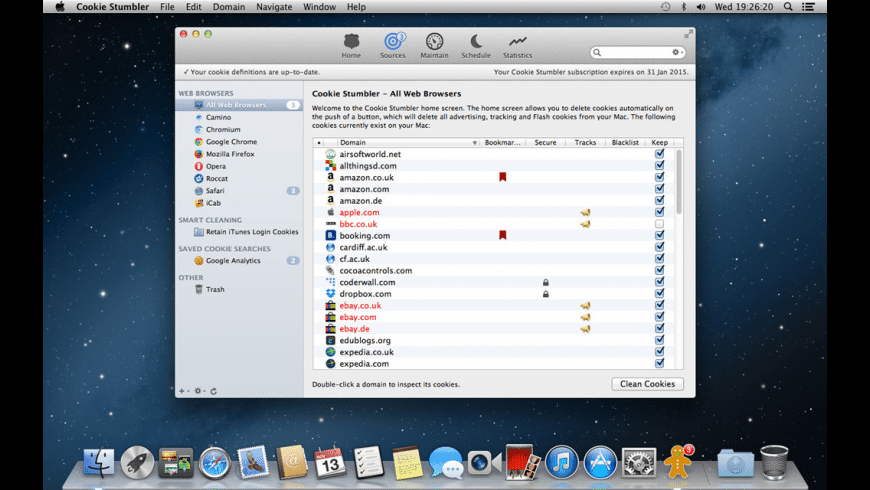Image resolution: width=870 pixels, height=490 pixels.
Task: Open the Schedule toolbar item
Action: [x=476, y=46]
